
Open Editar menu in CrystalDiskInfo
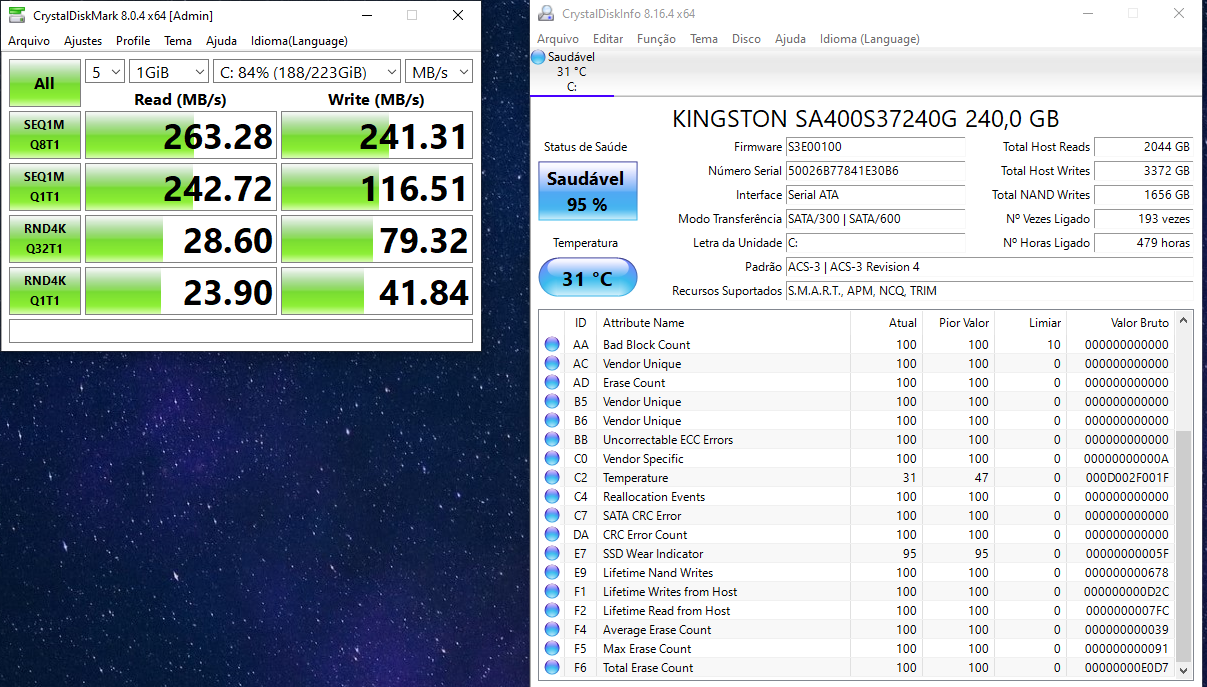tap(608, 39)
